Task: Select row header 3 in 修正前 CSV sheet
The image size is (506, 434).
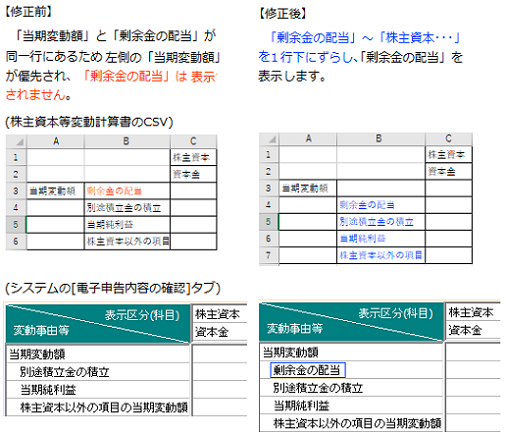Action: coord(16,191)
